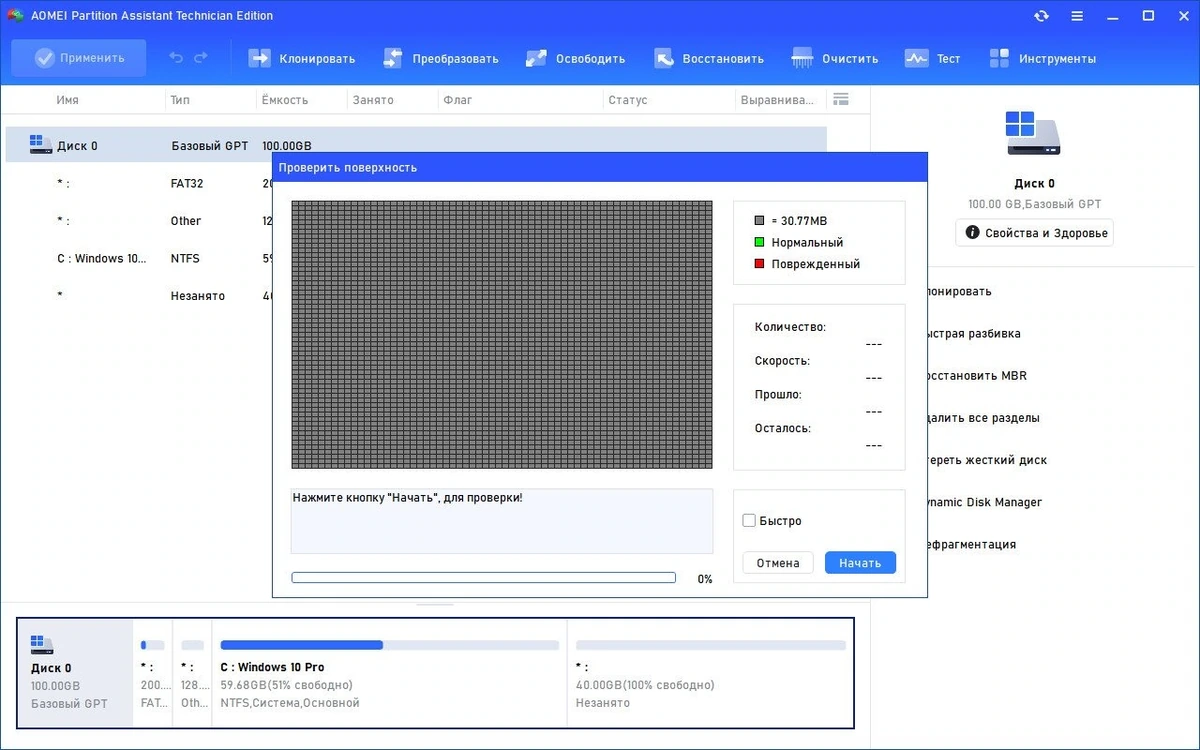
Task: Open the Инструменты toolbar menu
Action: pos(1042,58)
